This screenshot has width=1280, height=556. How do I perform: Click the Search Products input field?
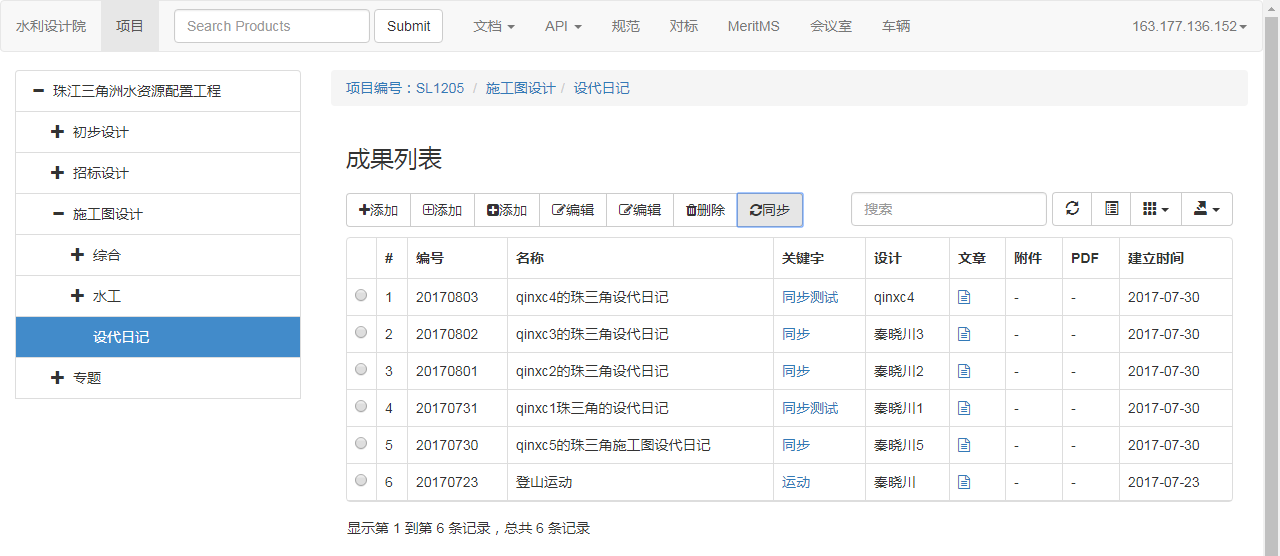pyautogui.click(x=272, y=26)
